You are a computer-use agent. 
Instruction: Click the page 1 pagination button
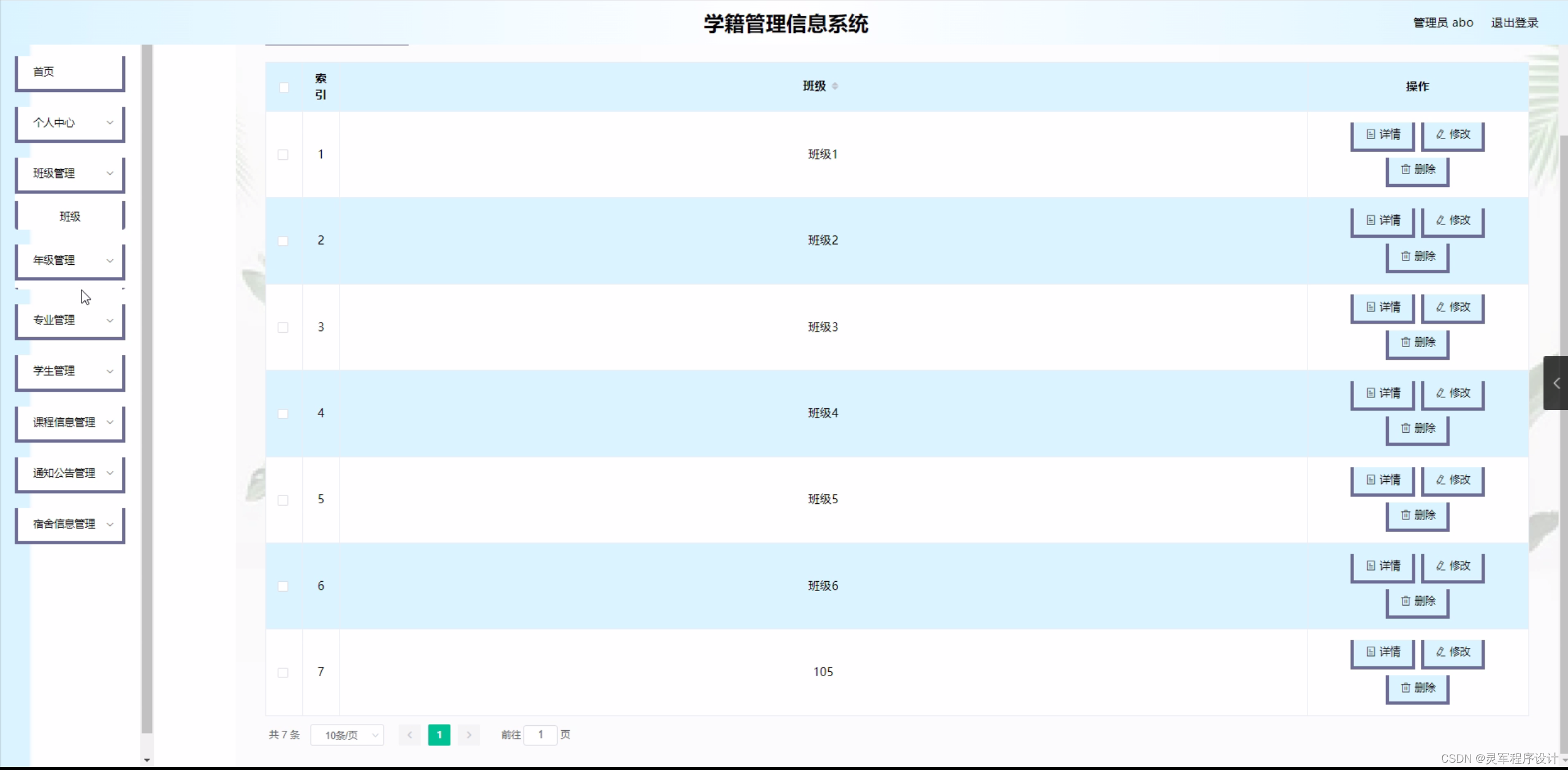coord(439,734)
